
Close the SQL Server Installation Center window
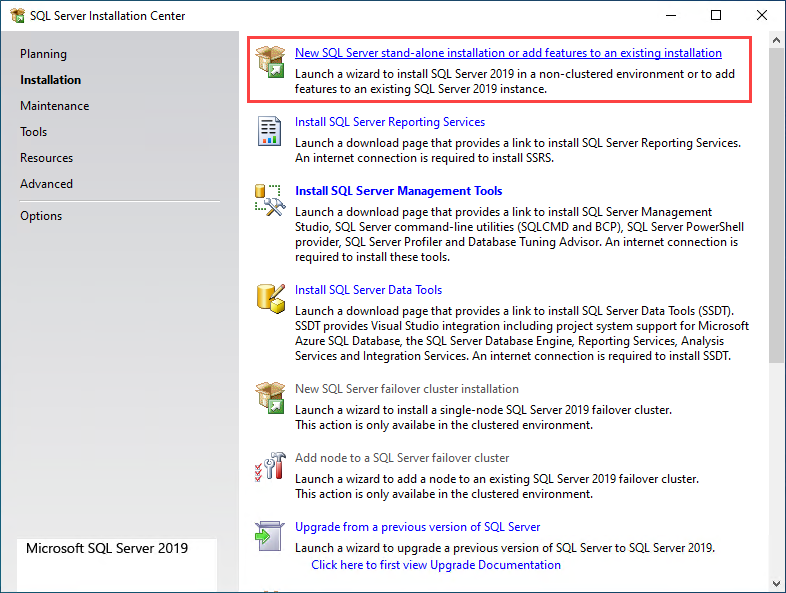(x=761, y=16)
